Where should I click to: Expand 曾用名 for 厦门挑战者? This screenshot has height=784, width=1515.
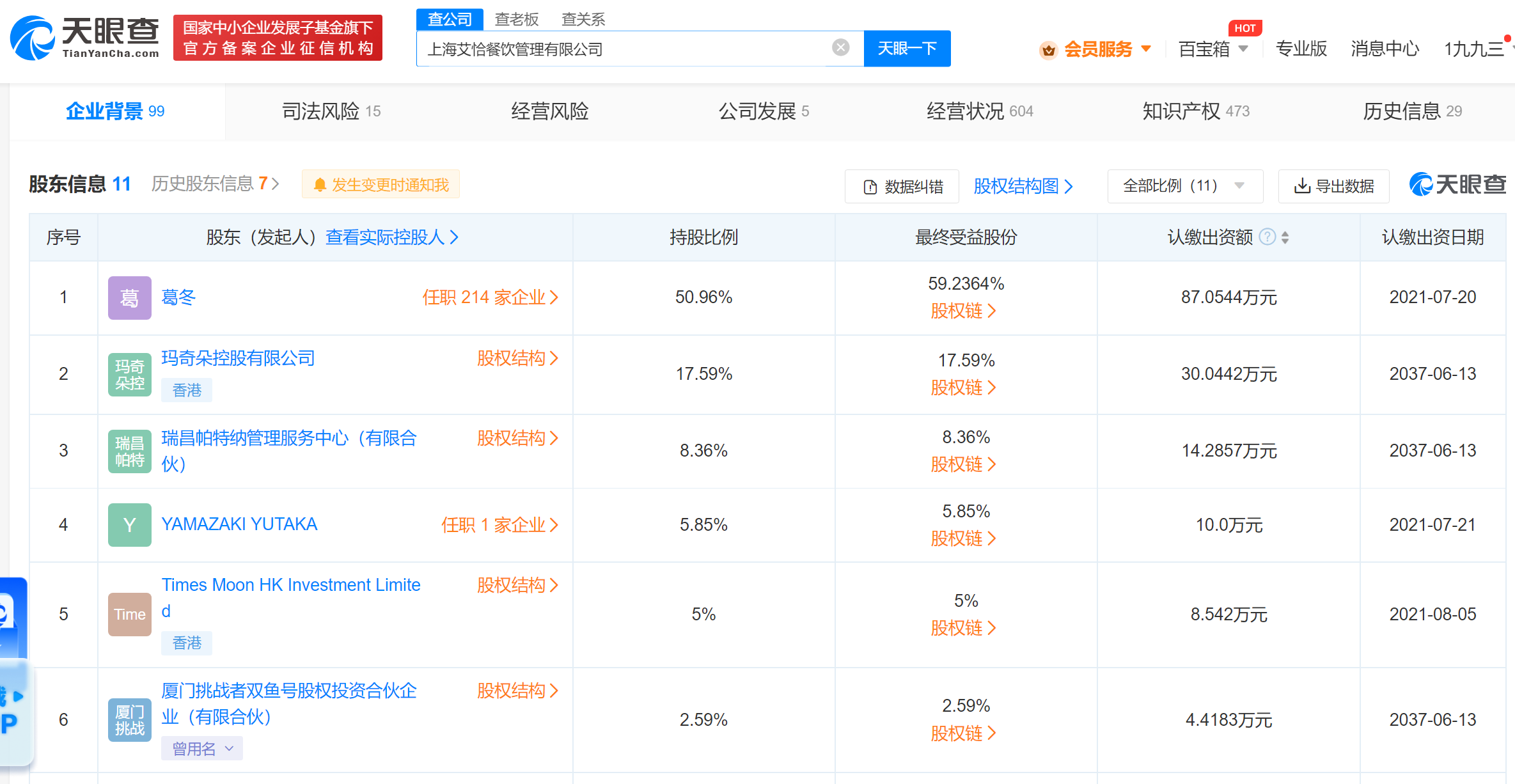click(x=202, y=748)
